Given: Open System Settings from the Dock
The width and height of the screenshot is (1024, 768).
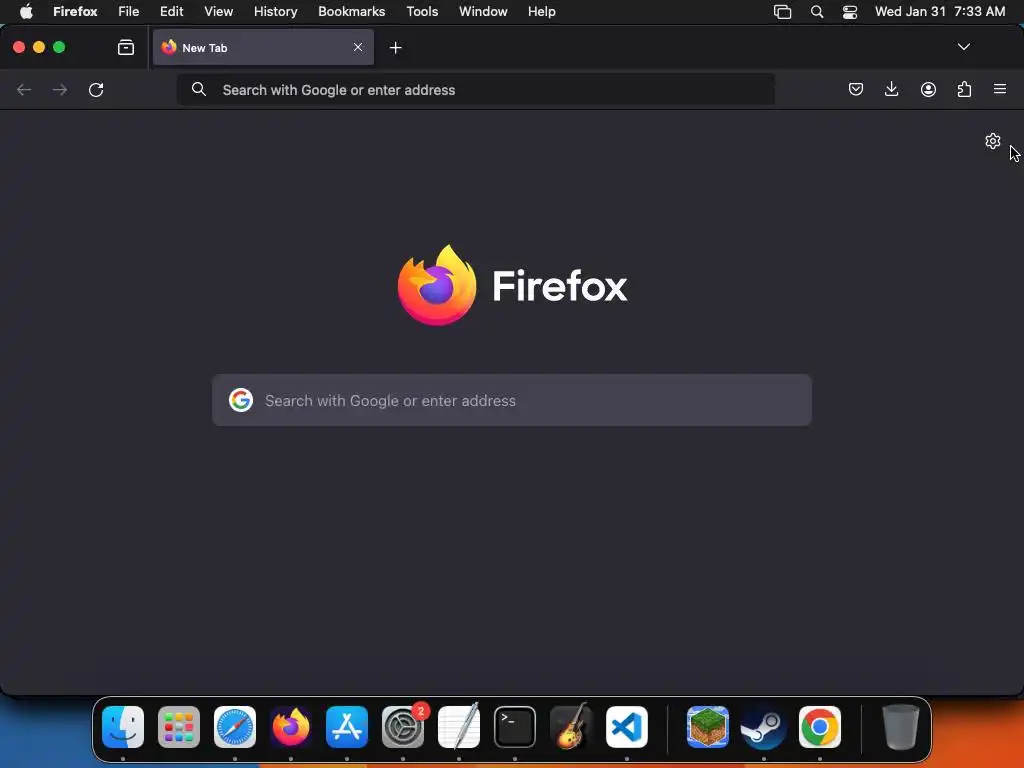Looking at the screenshot, I should tap(403, 727).
